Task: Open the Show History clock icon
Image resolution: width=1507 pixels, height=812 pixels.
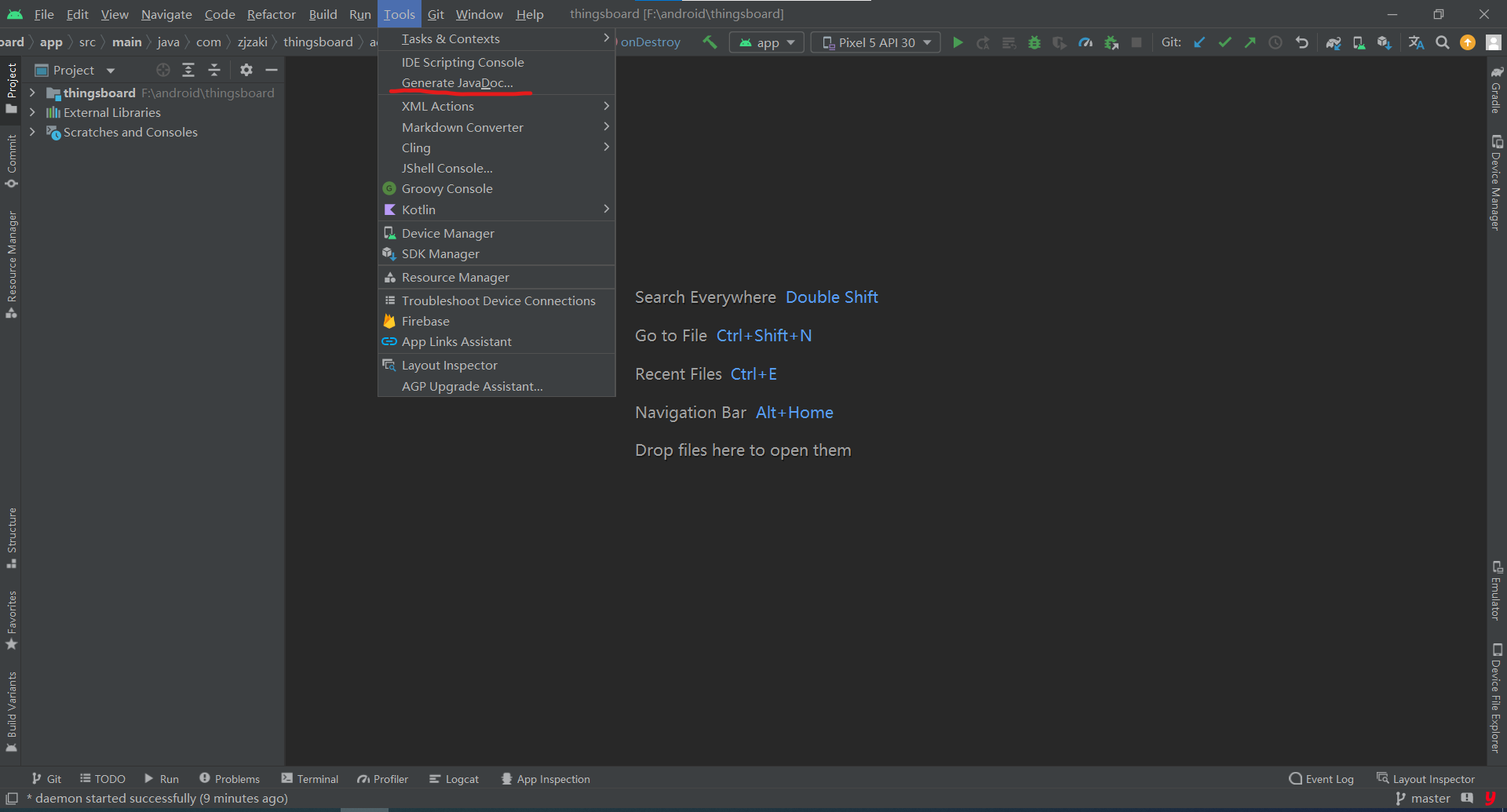Action: tap(1275, 42)
